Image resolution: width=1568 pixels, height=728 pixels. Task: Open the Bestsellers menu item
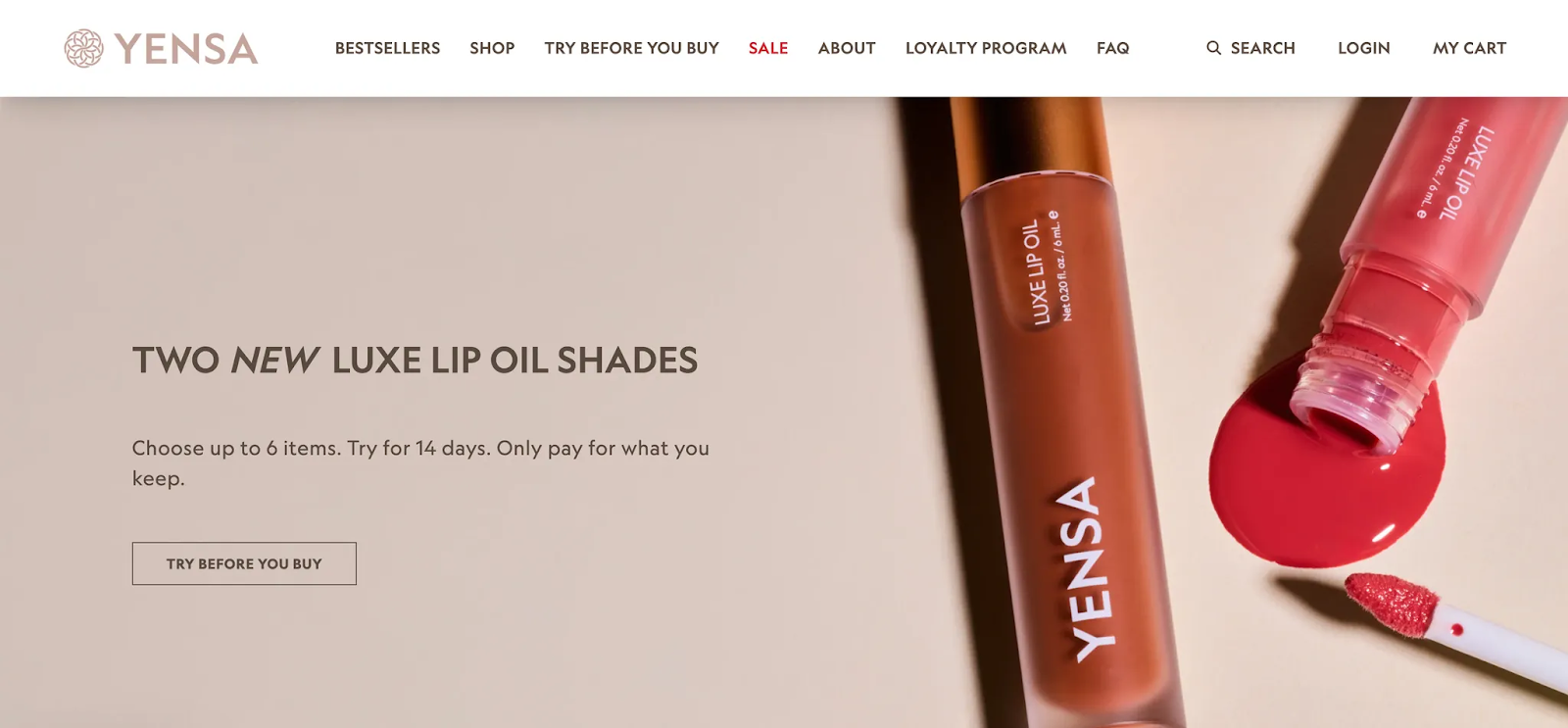coord(387,48)
